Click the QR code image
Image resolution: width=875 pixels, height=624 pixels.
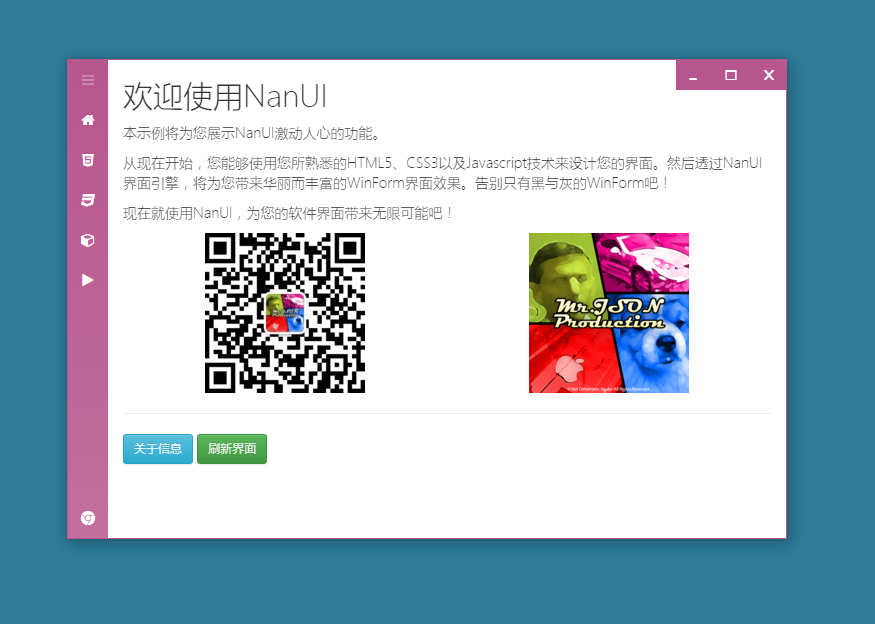coord(285,313)
